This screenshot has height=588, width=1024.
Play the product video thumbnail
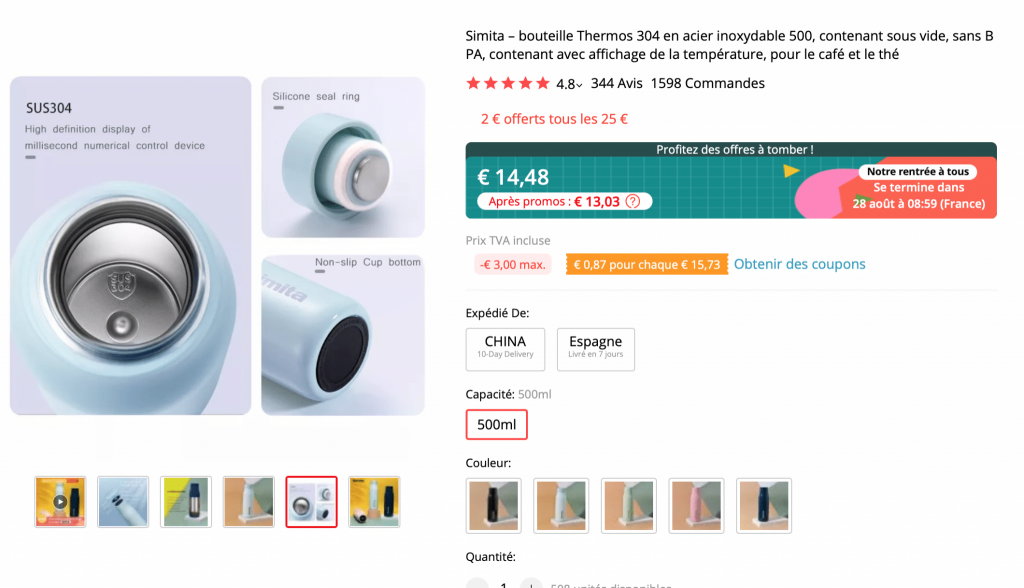tap(60, 501)
